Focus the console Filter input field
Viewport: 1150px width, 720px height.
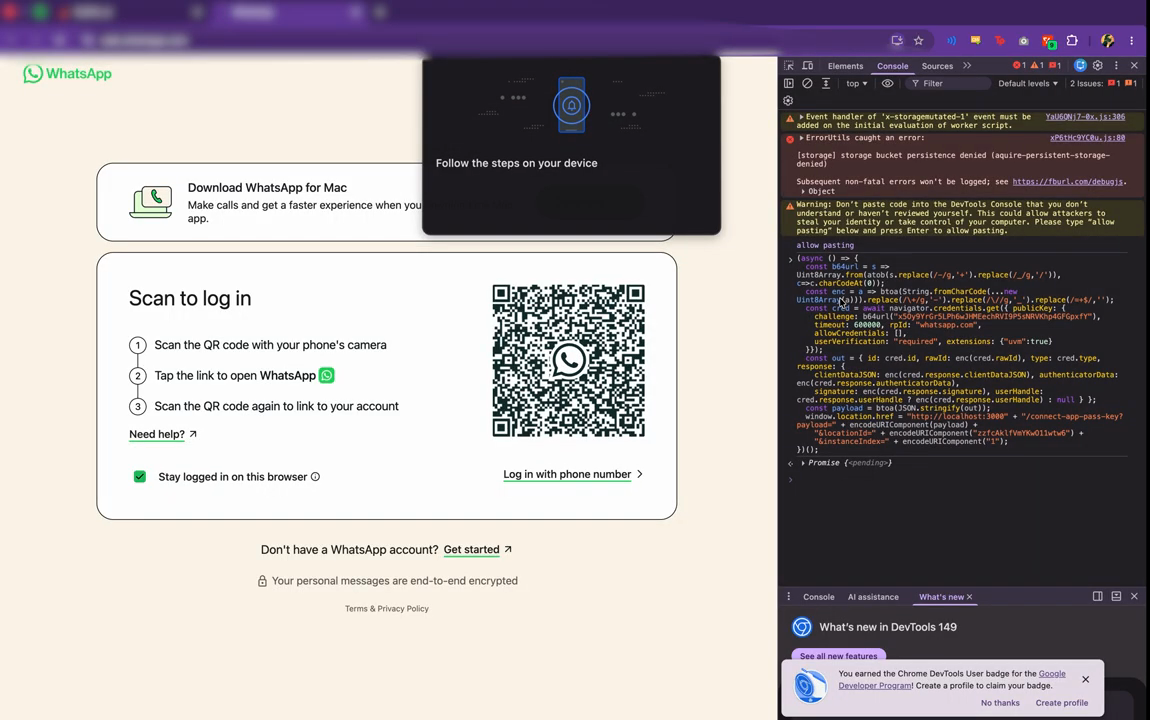[x=949, y=84]
